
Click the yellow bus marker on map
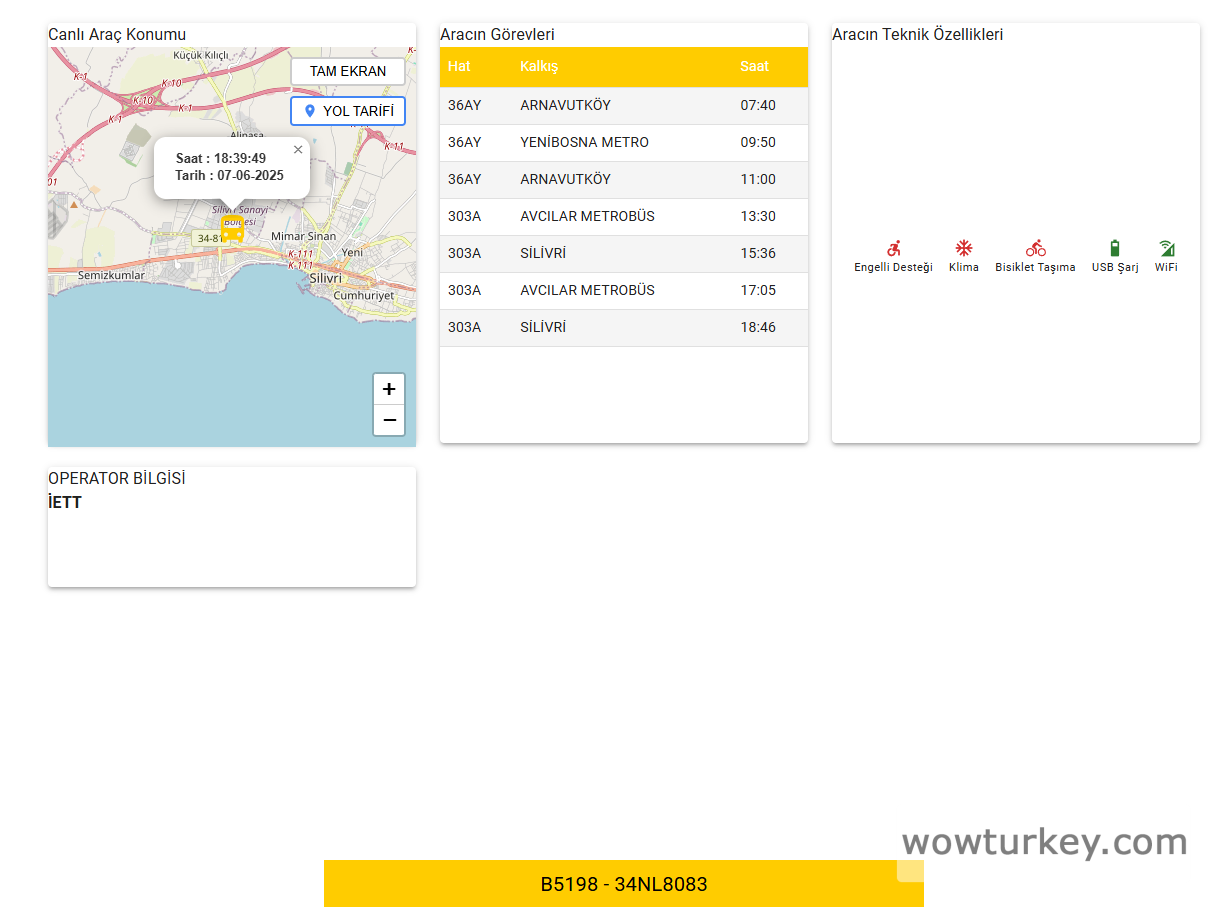coord(232,229)
